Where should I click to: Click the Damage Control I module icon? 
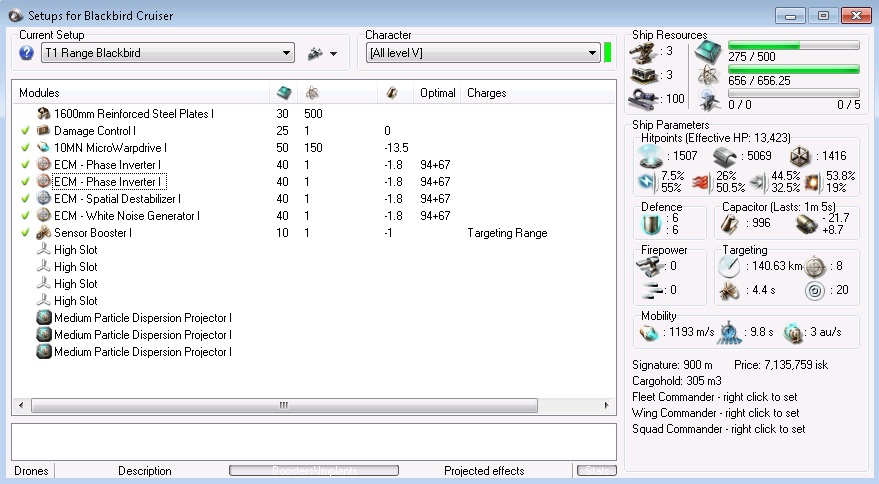pos(43,131)
